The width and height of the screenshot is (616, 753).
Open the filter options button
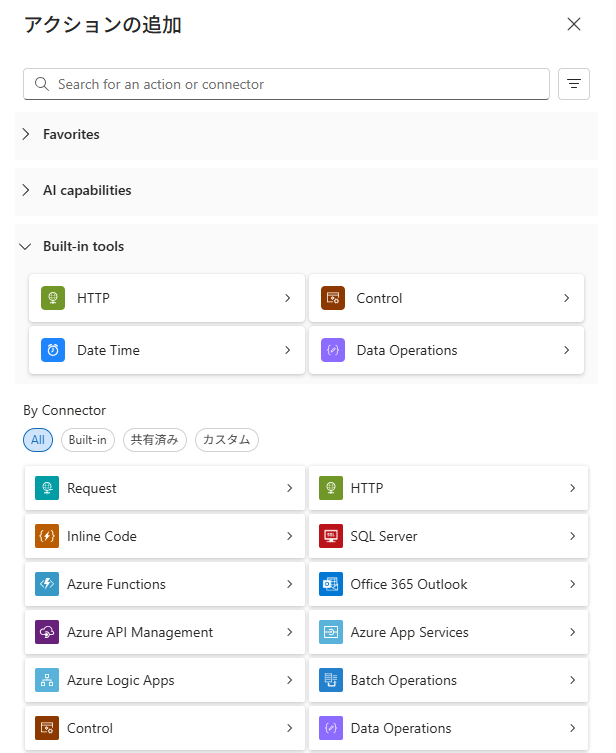tap(574, 84)
